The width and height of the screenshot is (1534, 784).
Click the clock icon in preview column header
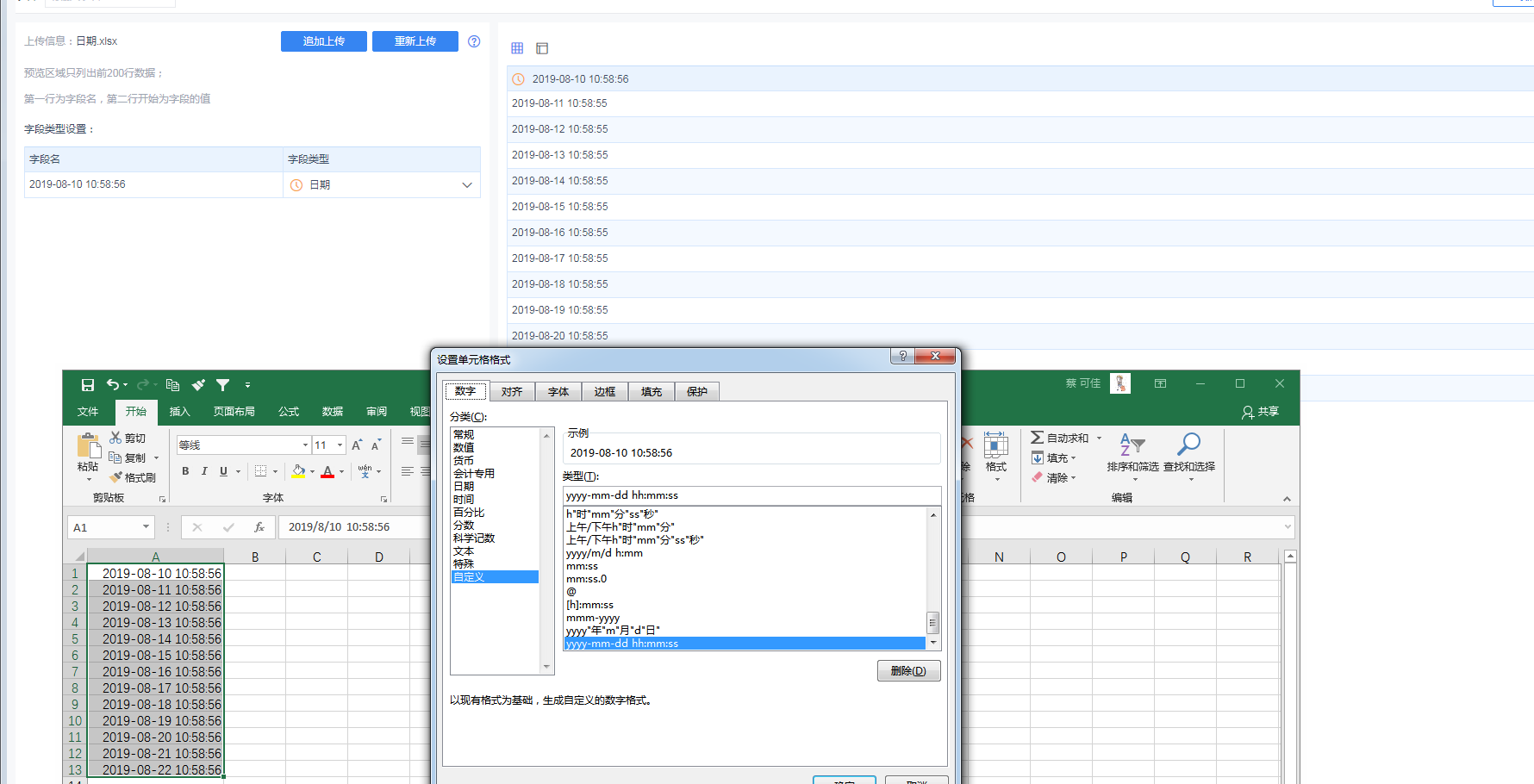click(x=518, y=79)
